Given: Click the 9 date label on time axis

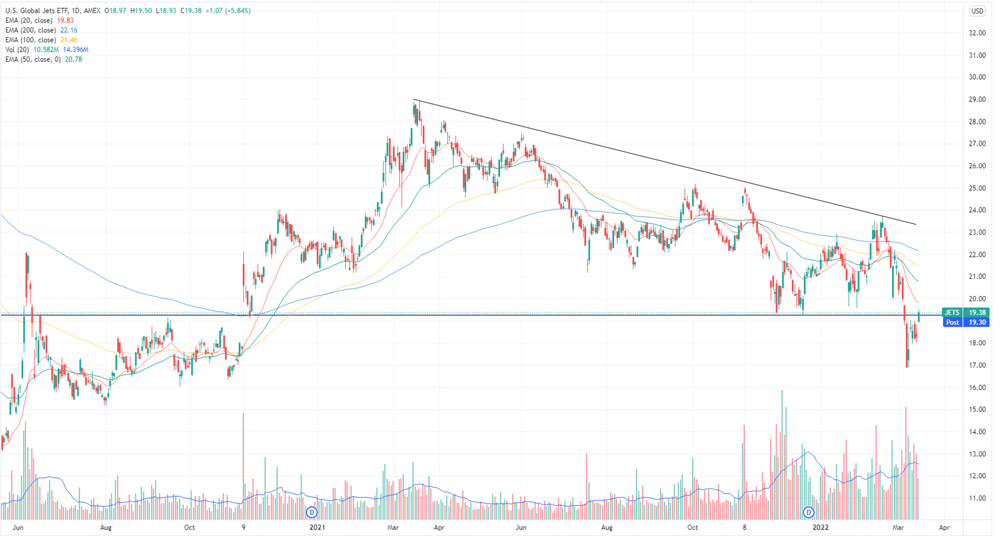Looking at the screenshot, I should click(244, 527).
